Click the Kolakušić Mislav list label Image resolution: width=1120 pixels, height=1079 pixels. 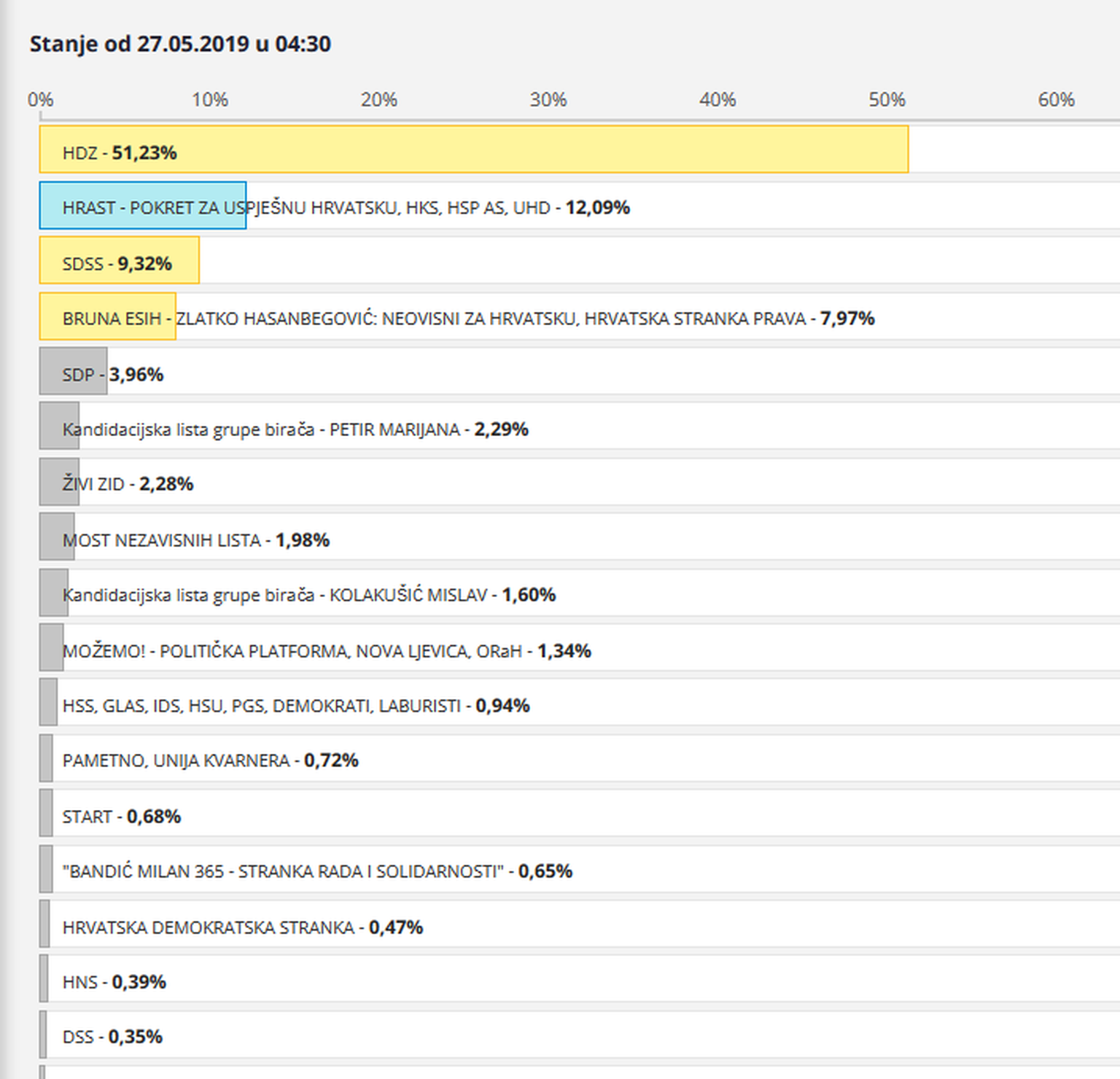(308, 595)
